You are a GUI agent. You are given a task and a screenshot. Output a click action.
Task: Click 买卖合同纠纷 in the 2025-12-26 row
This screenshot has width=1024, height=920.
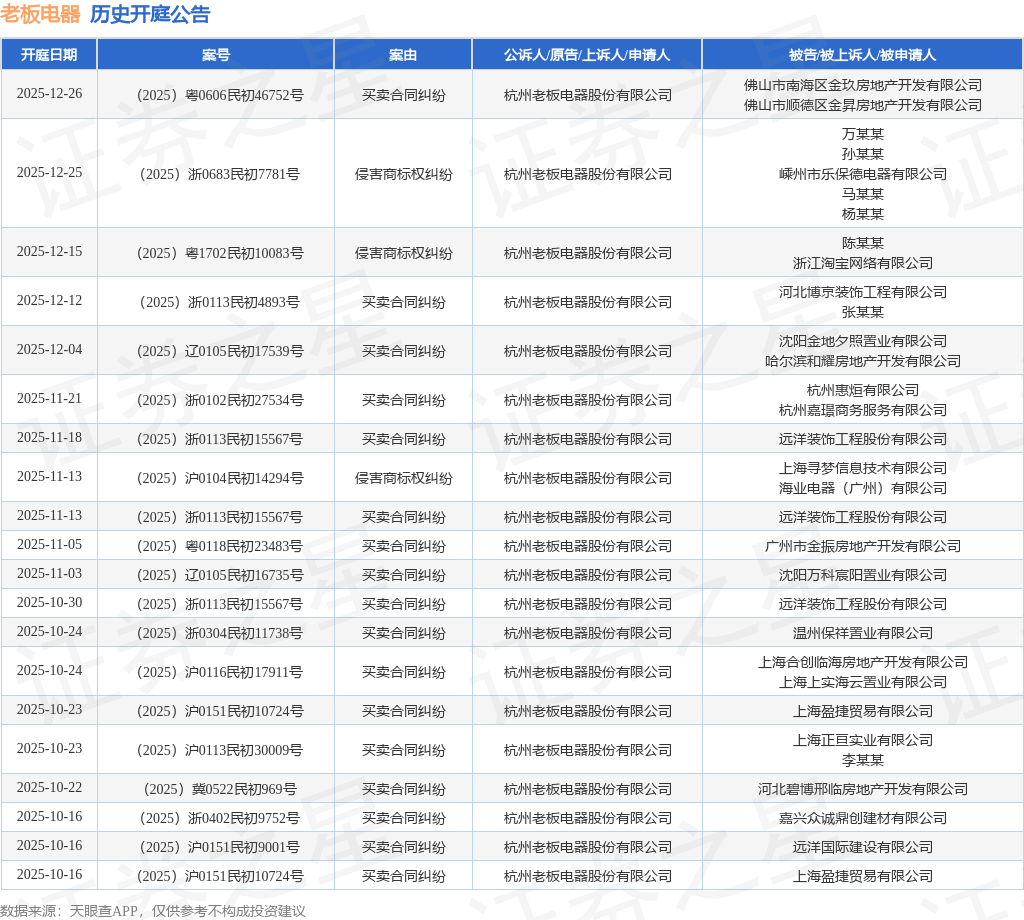pos(404,95)
